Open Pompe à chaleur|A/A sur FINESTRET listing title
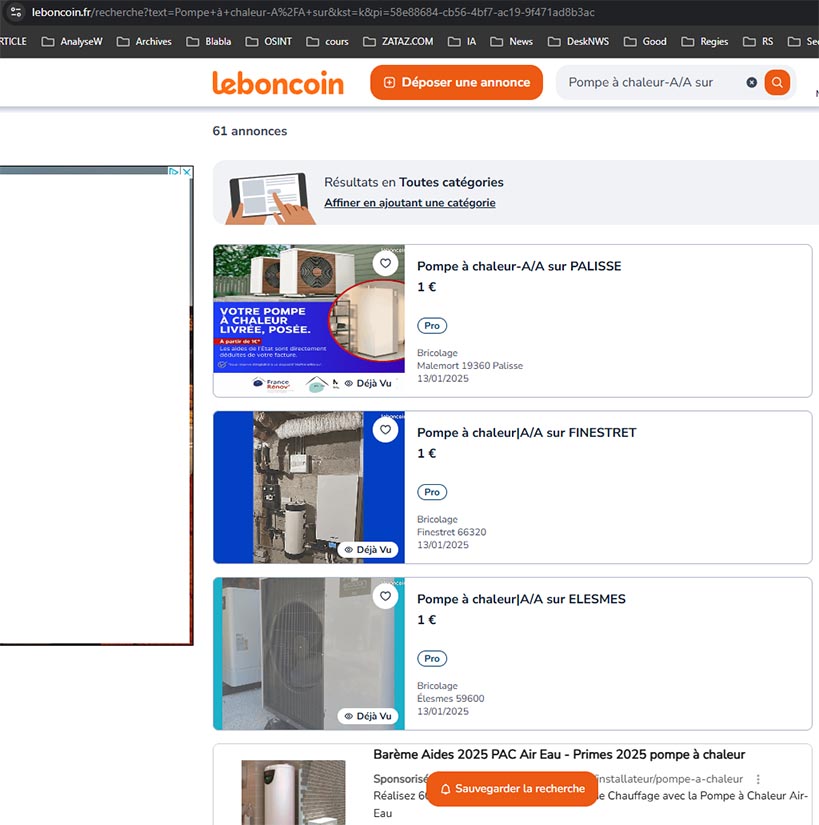Image resolution: width=819 pixels, height=825 pixels. [527, 432]
